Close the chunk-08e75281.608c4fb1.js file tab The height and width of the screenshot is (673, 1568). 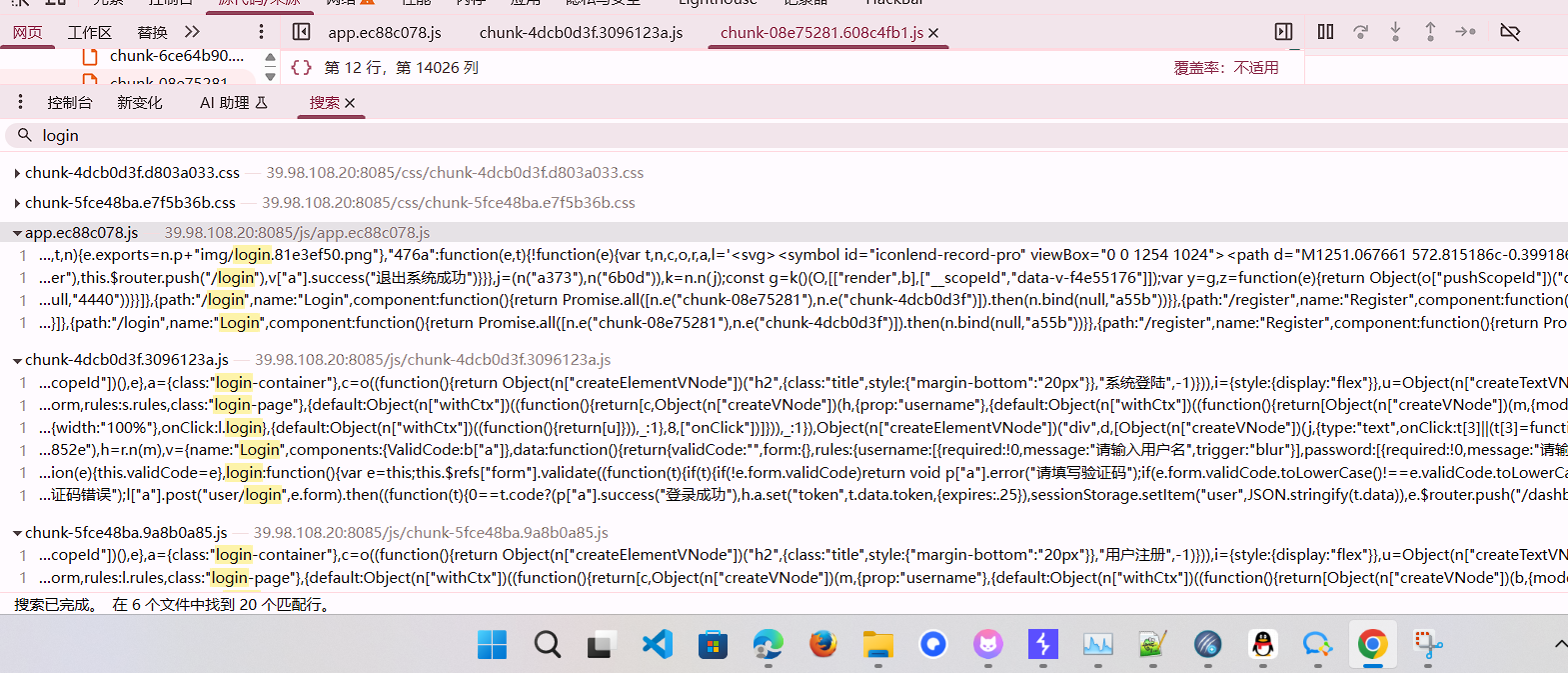pos(933,33)
